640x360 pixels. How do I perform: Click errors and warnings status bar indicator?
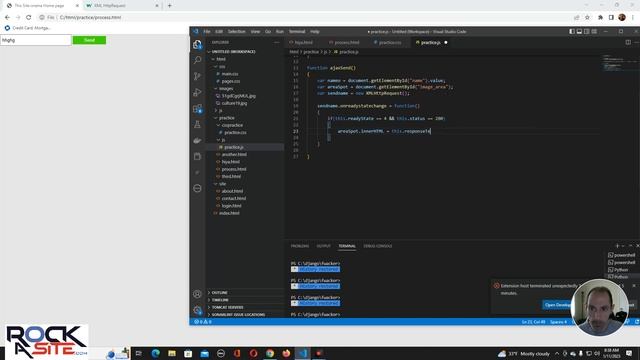[x=203, y=322]
